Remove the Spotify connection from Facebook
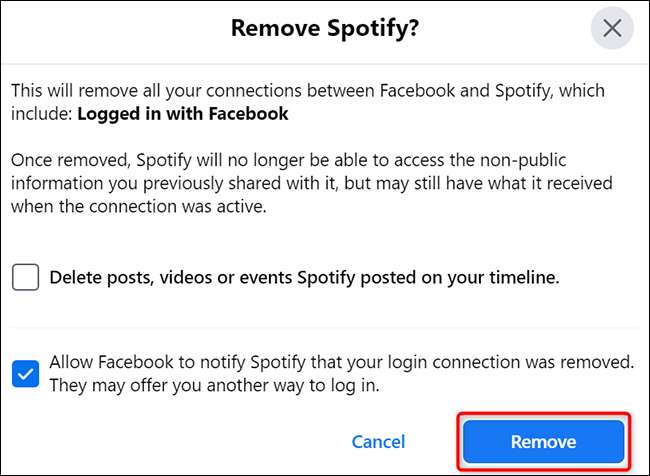Screen dimensions: 650x476 (543, 441)
